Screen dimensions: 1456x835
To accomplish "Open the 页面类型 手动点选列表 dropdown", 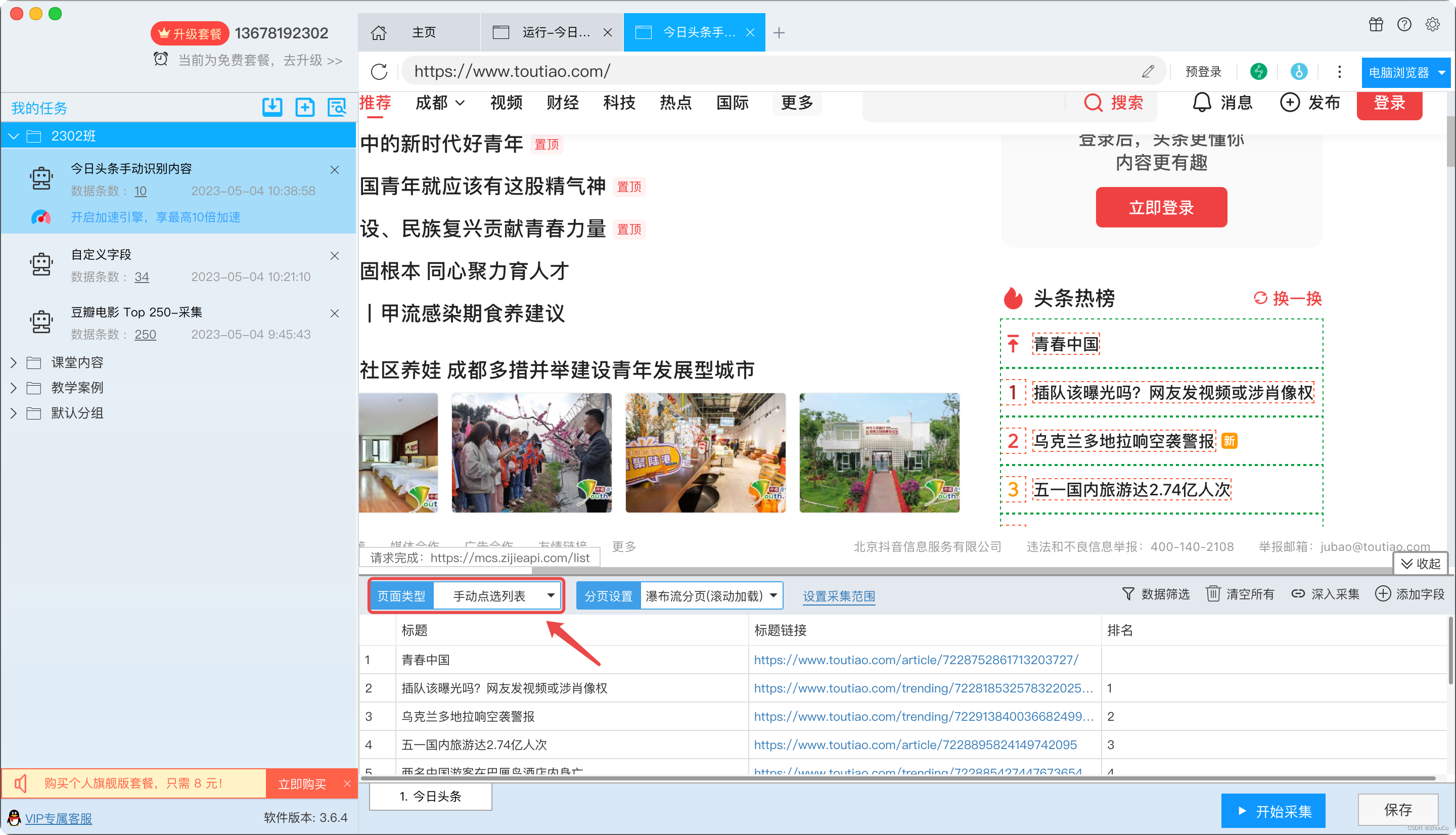I will click(x=496, y=596).
